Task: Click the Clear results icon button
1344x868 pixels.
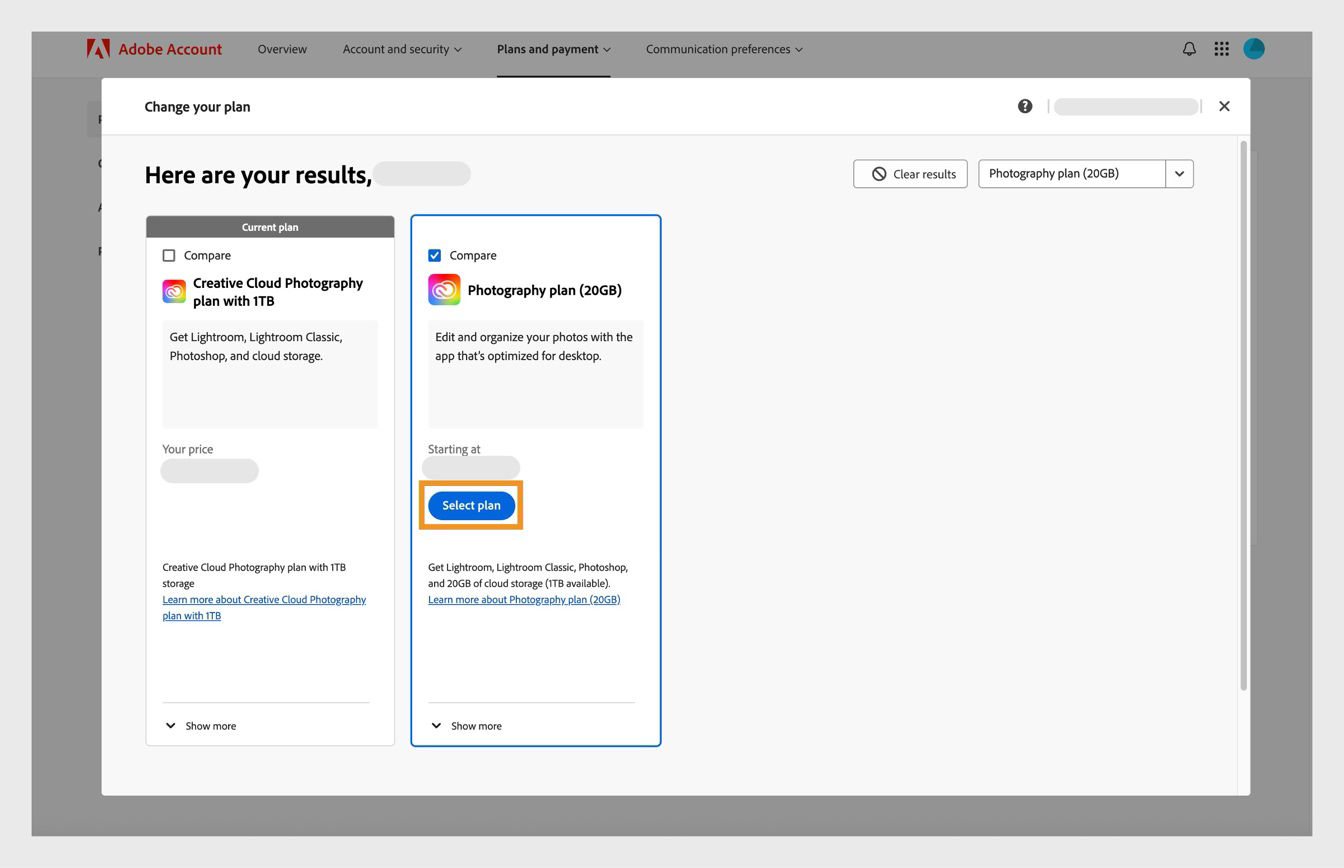Action: [x=879, y=173]
